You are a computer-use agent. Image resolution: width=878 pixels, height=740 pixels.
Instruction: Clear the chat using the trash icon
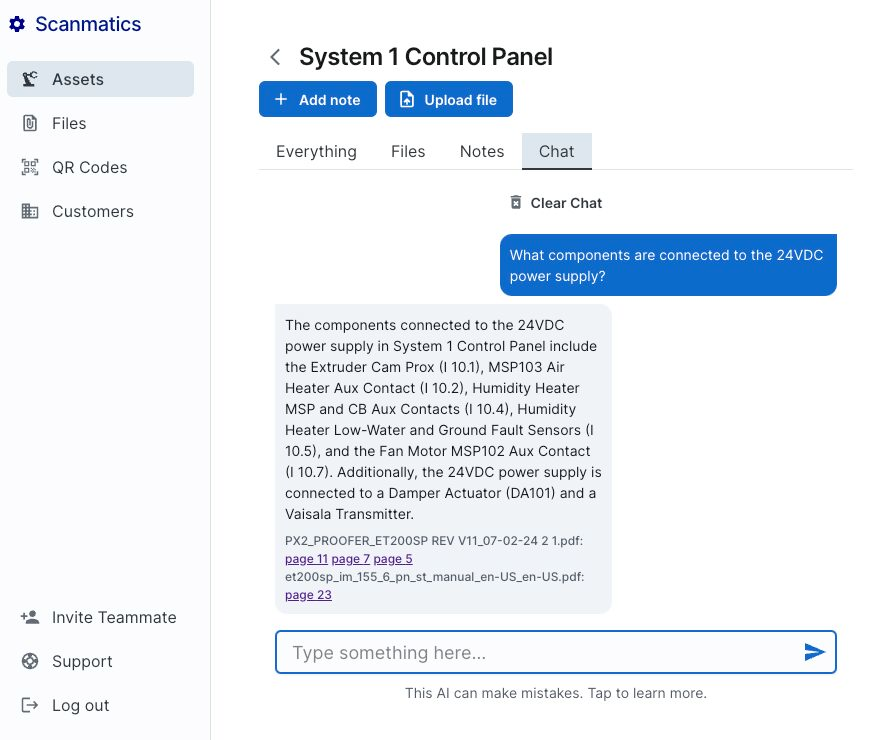[516, 202]
